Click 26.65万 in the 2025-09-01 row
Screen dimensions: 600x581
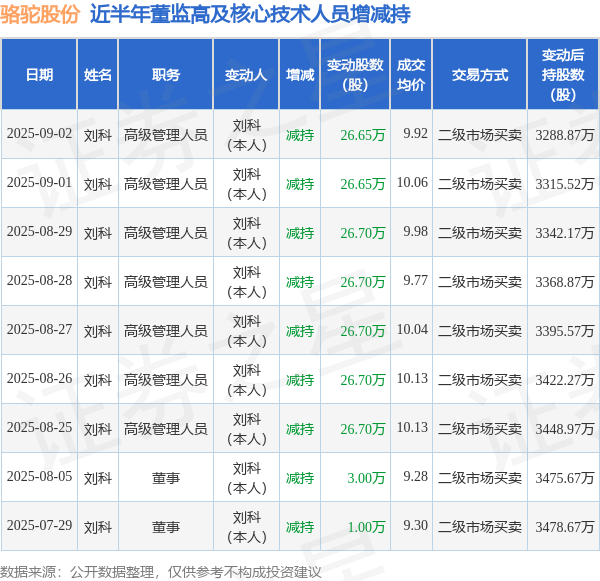363,184
